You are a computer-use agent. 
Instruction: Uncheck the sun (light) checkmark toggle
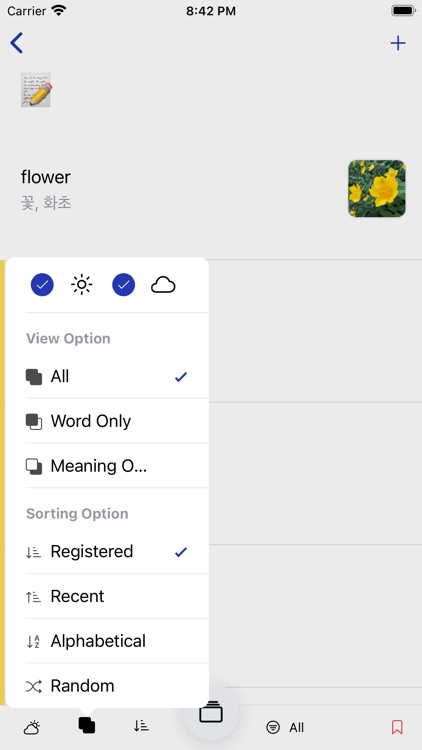[42, 285]
